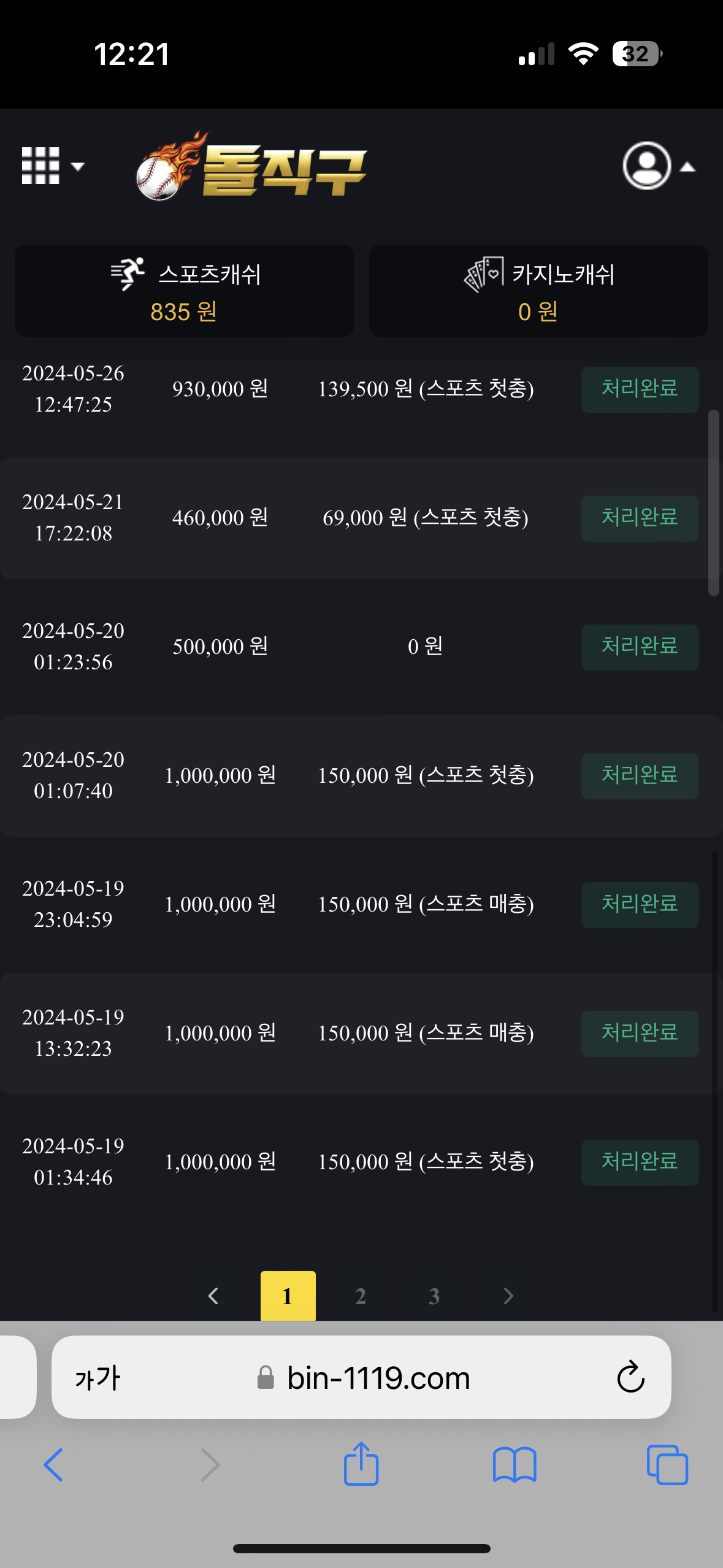The height and width of the screenshot is (1568, 723).
Task: Tap the user profile icon
Action: point(646,166)
